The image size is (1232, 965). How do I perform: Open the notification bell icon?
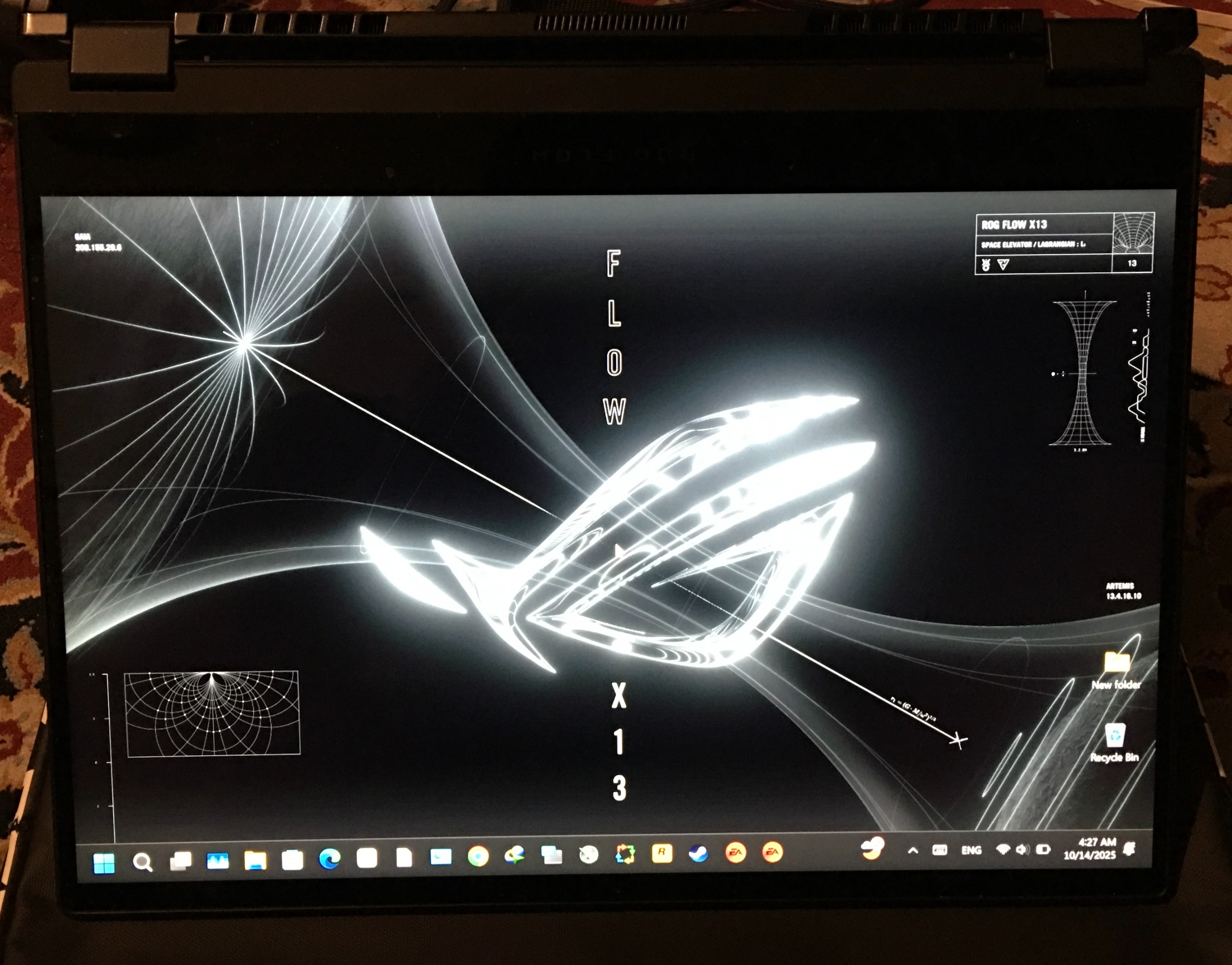click(1129, 848)
